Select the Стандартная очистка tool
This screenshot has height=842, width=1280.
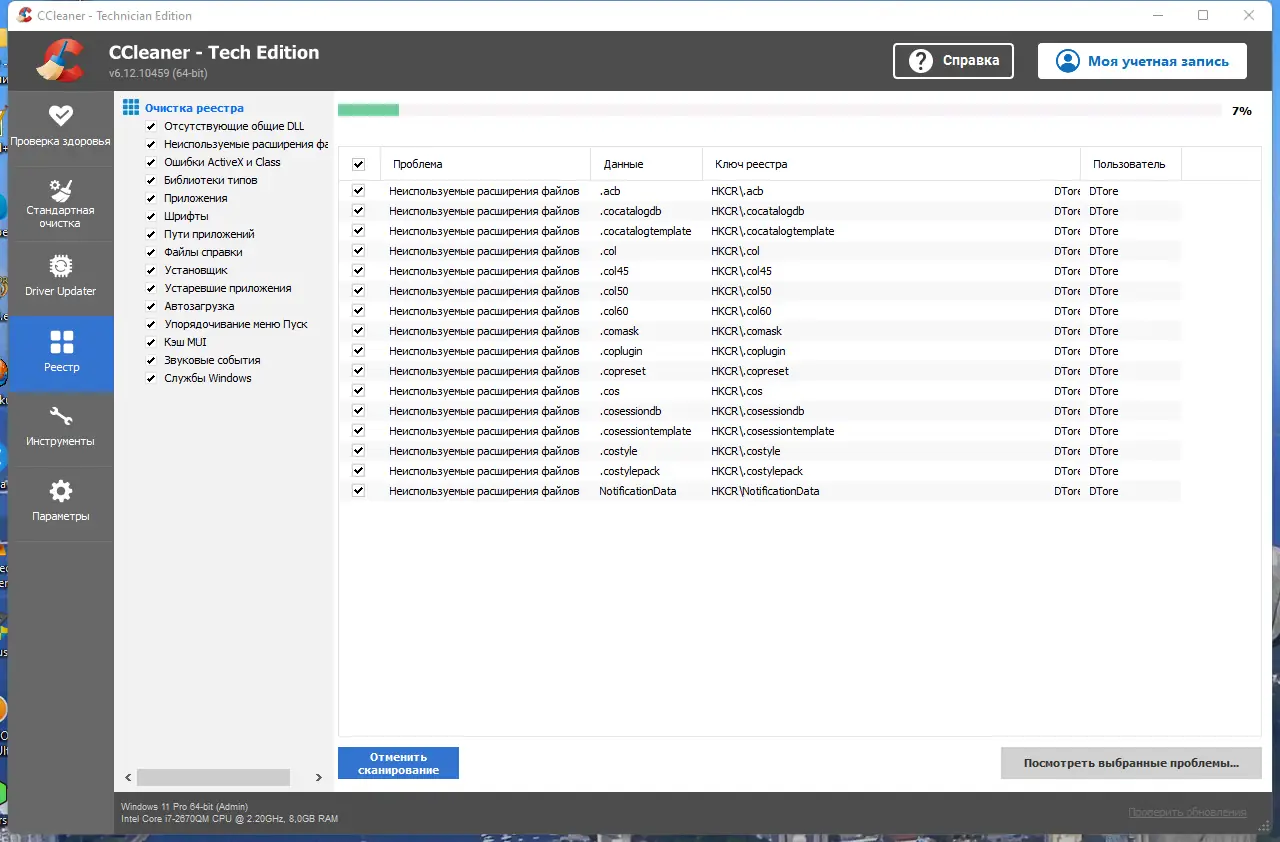[61, 203]
